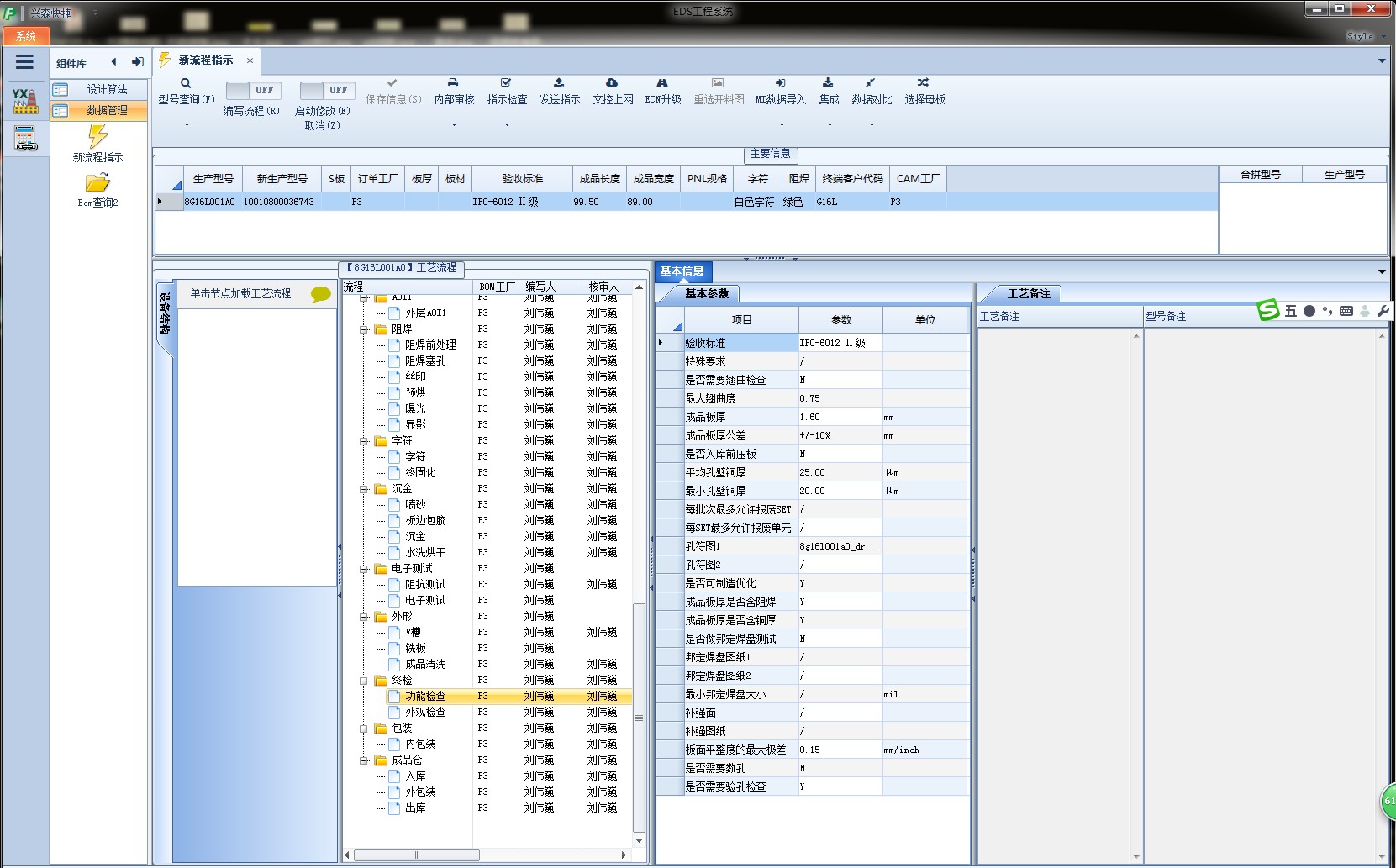
Task: Click the 重选开料图 image icon
Action: (718, 83)
